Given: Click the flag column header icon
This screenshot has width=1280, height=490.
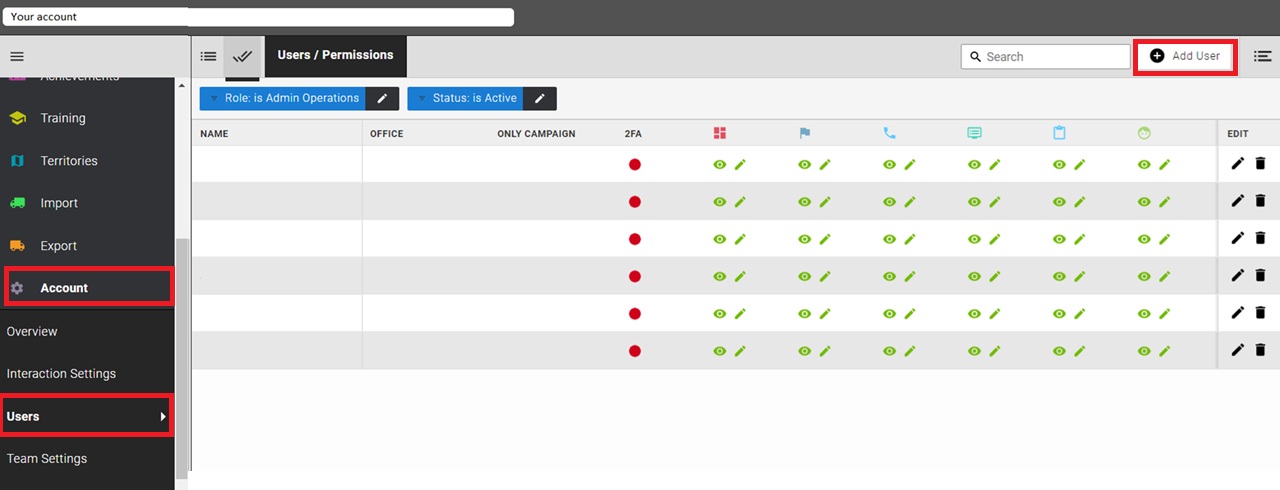Looking at the screenshot, I should click(805, 133).
